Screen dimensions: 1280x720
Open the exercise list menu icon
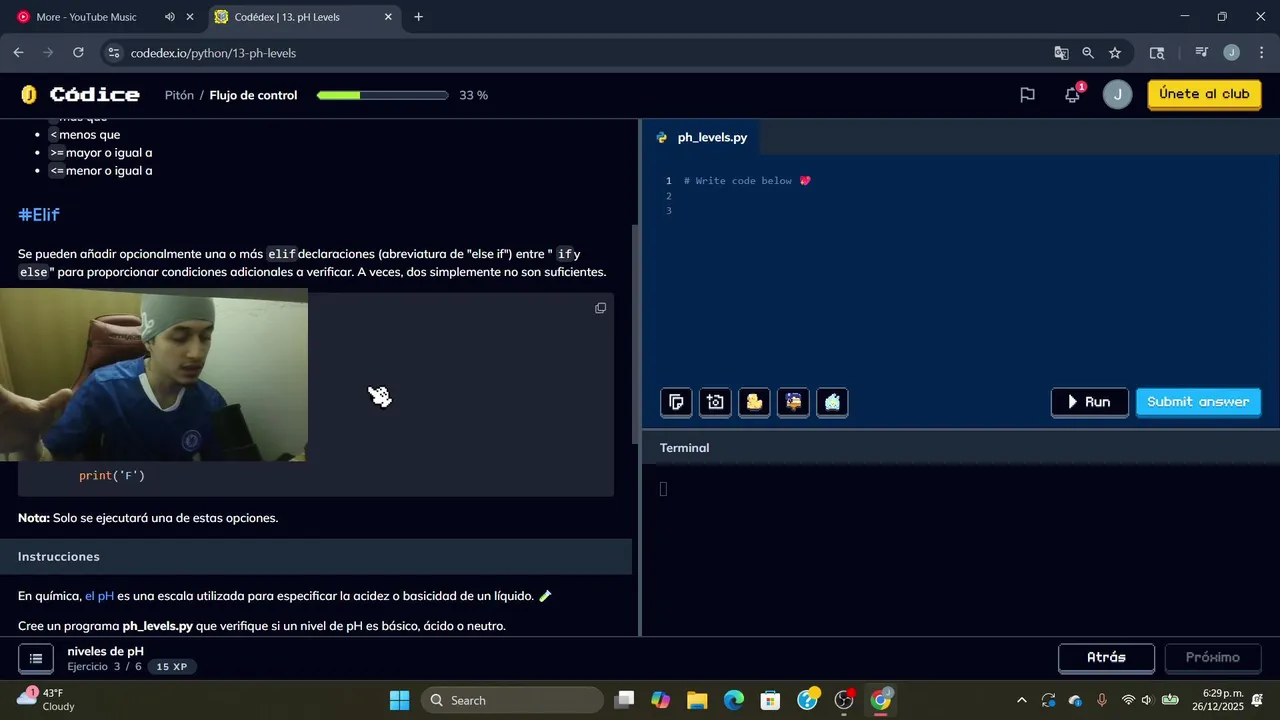pos(35,658)
